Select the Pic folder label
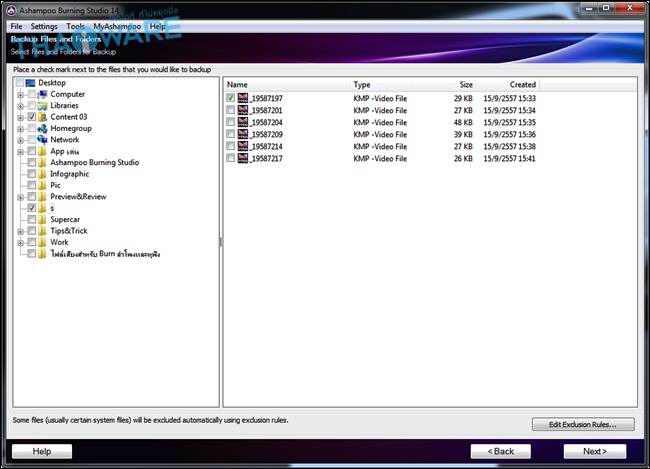The width and height of the screenshot is (650, 469). (x=56, y=185)
